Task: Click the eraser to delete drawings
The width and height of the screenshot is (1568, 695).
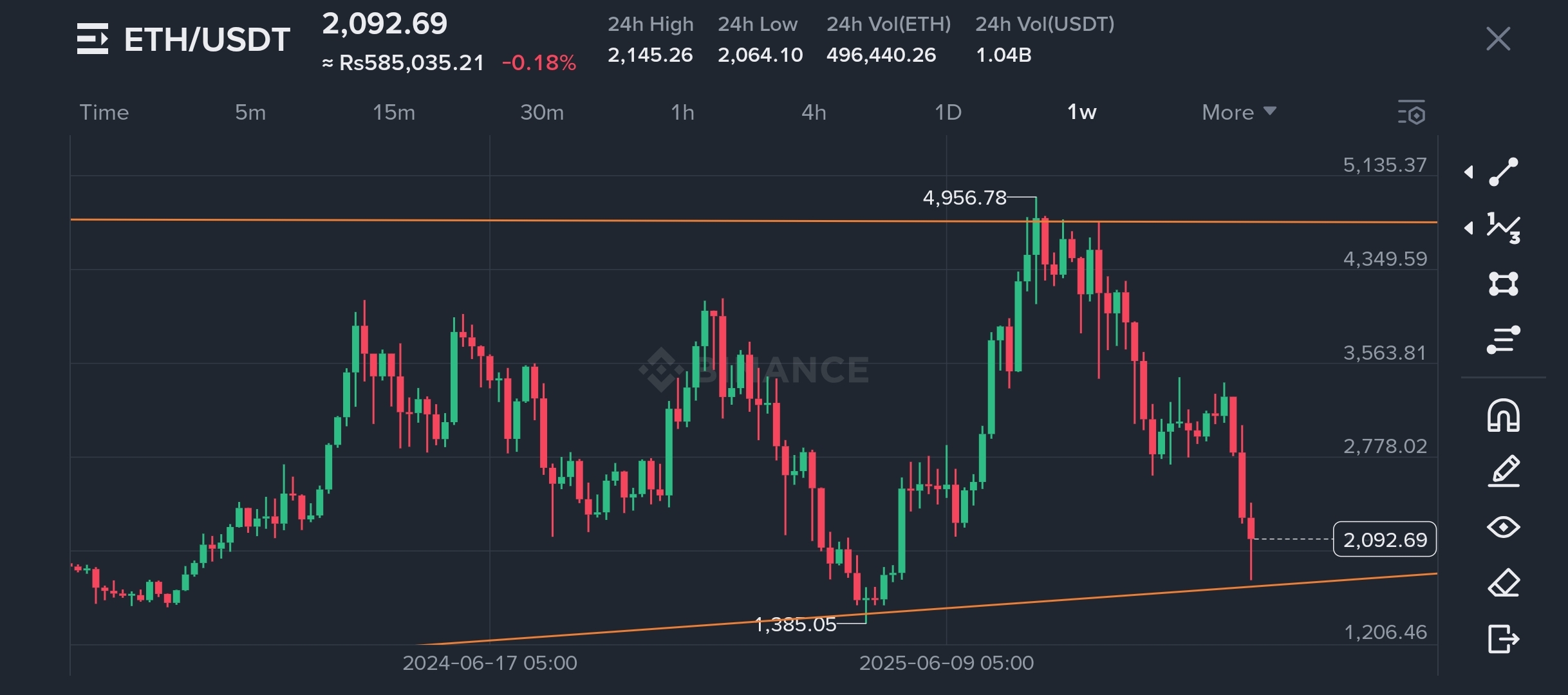Action: 1504,583
